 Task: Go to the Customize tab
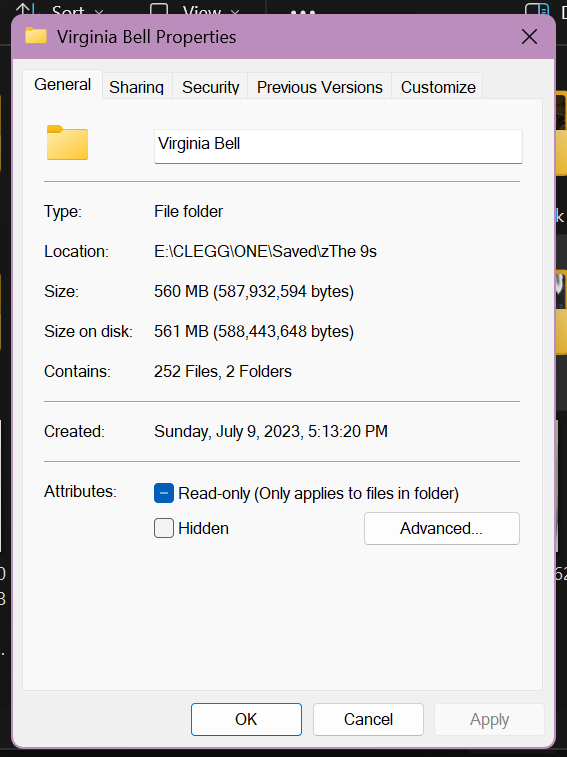click(438, 87)
